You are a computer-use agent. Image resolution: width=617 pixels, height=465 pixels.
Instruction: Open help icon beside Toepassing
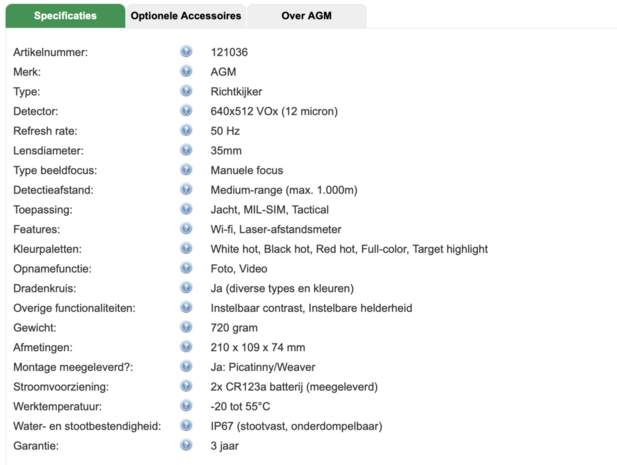[x=186, y=209]
